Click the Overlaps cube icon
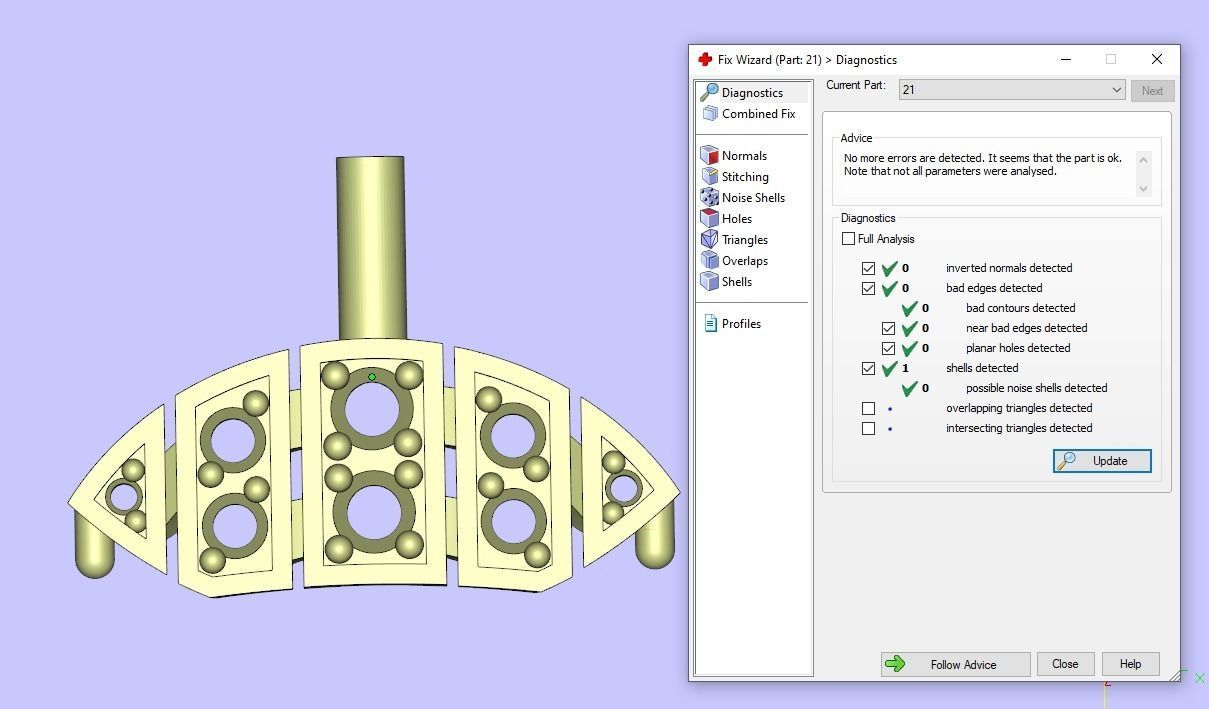The height and width of the screenshot is (709, 1209). 709,260
